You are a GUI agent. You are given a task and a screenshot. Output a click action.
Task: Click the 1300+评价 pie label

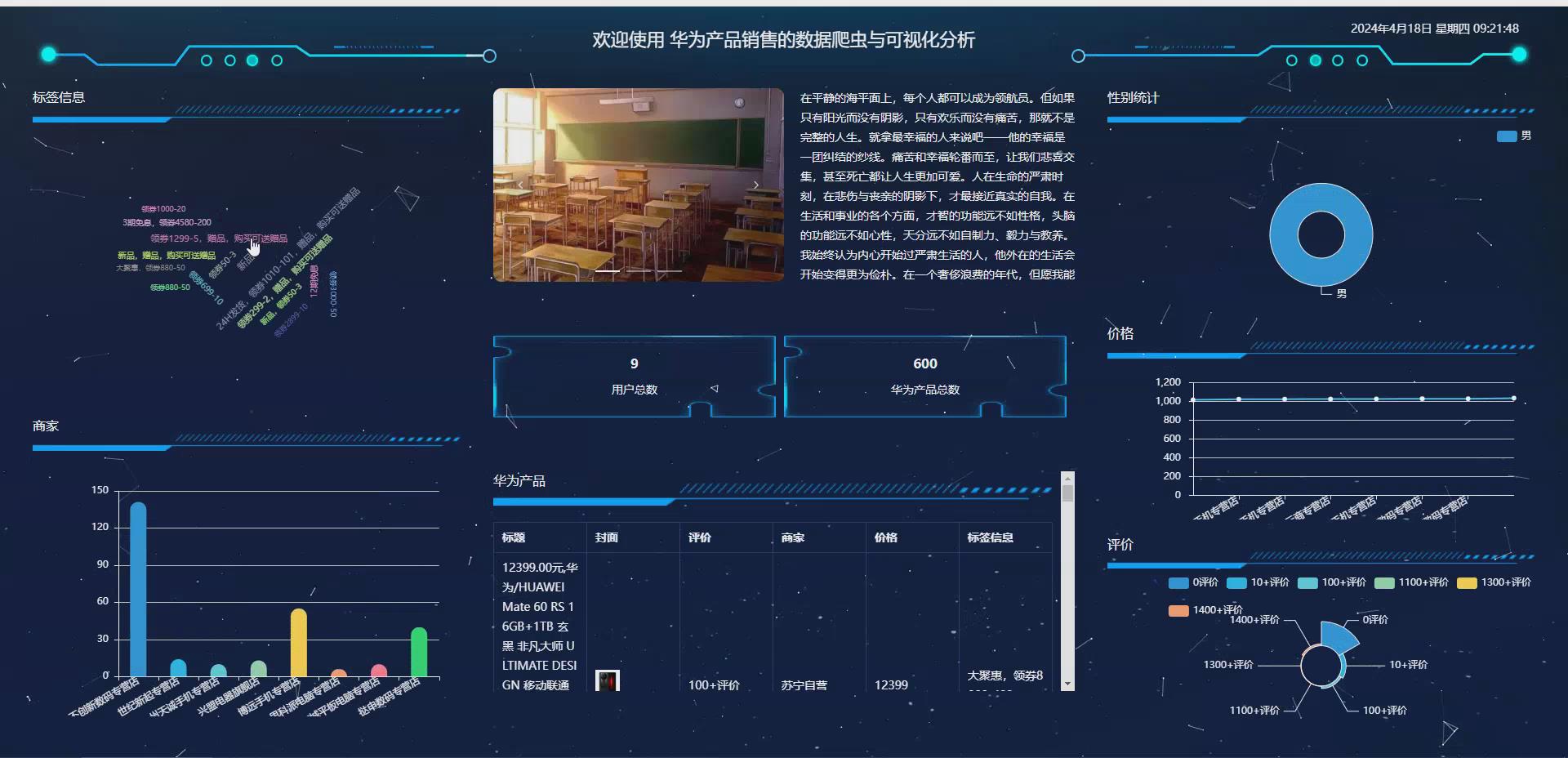(1227, 665)
